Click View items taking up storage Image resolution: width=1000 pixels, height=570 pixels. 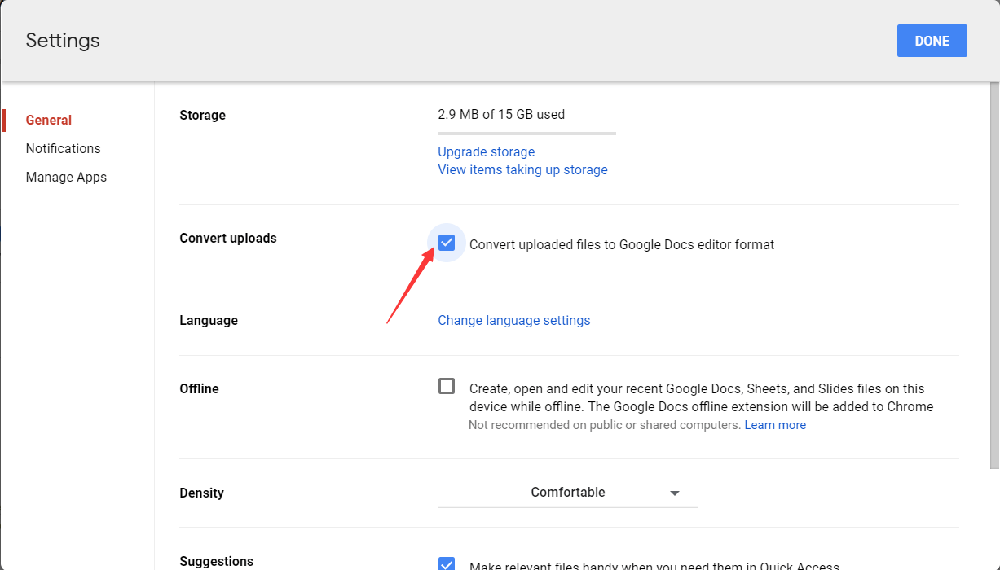pyautogui.click(x=522, y=170)
